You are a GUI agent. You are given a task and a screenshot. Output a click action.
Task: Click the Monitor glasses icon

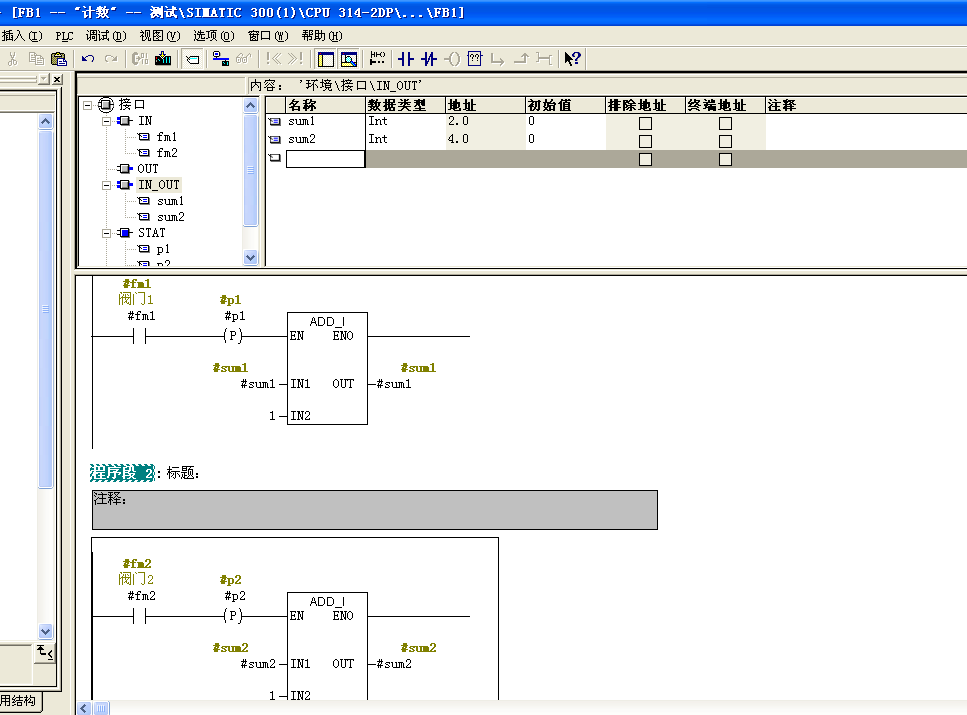click(244, 59)
